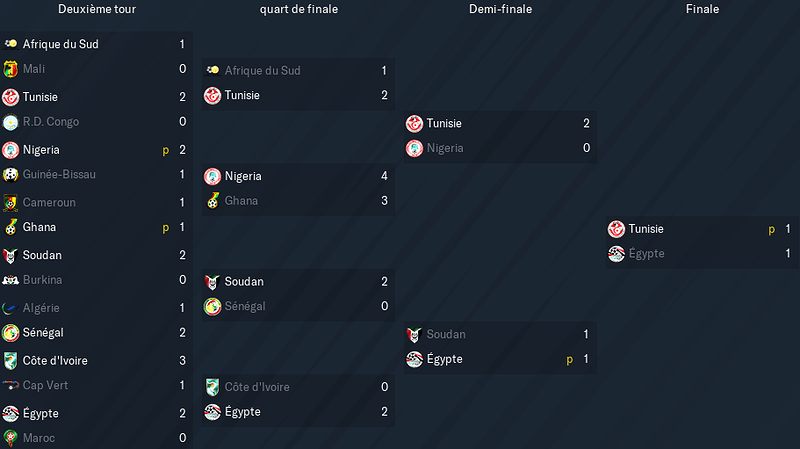Click the penalty marker beside Égypte in Demi-finale
This screenshot has width=800, height=449.
pos(570,360)
